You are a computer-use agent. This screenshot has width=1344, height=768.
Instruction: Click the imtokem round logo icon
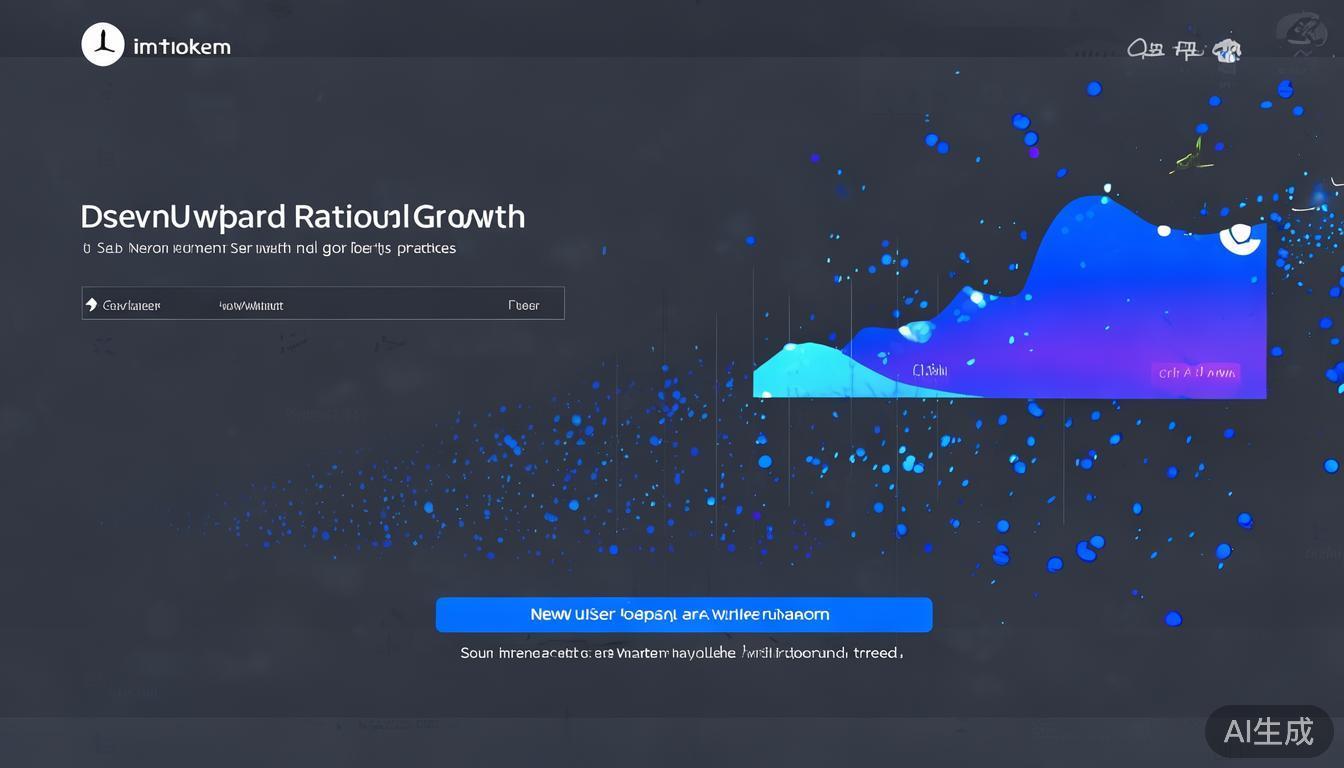pos(102,46)
